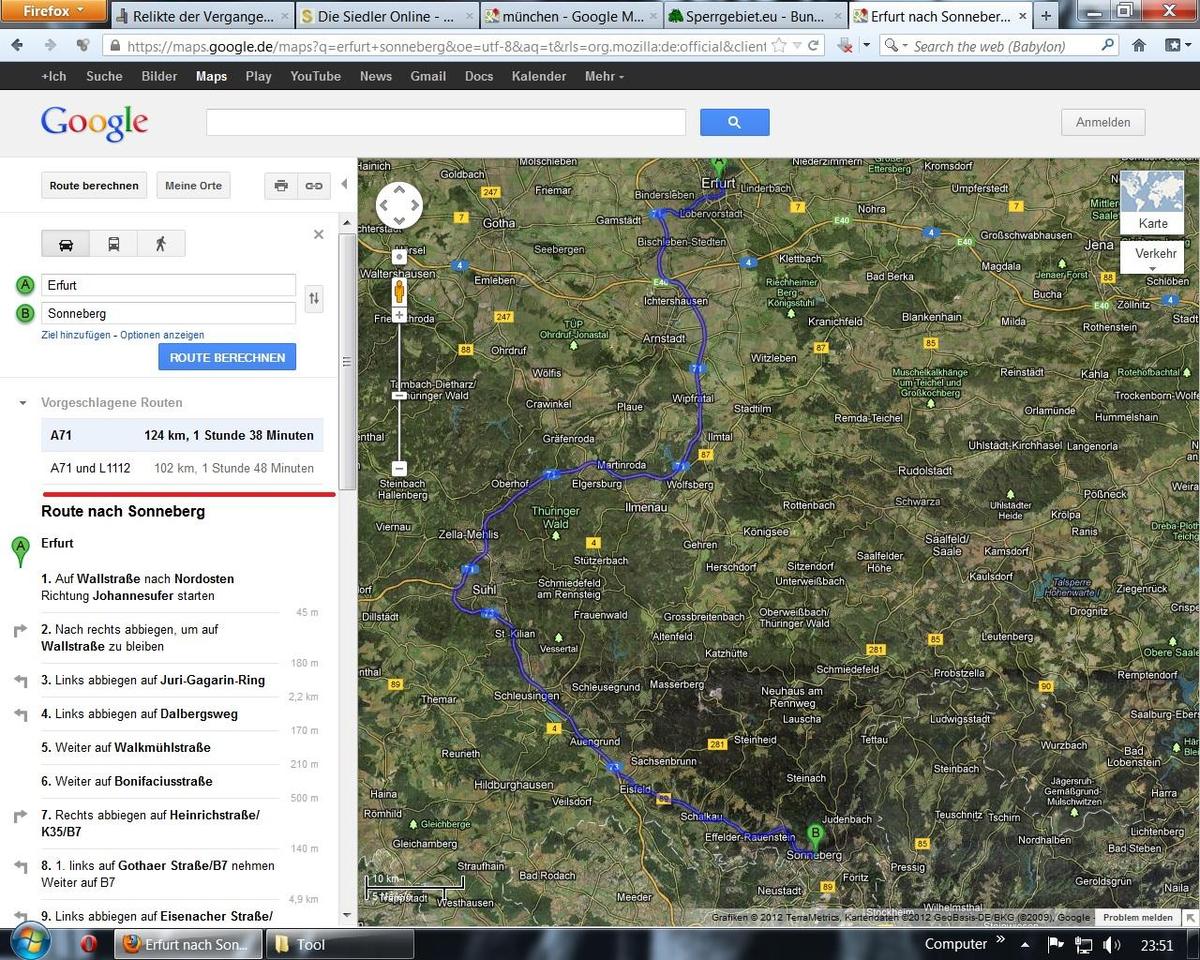Click the Sonneberg destination field
The height and width of the screenshot is (960, 1200).
[169, 313]
